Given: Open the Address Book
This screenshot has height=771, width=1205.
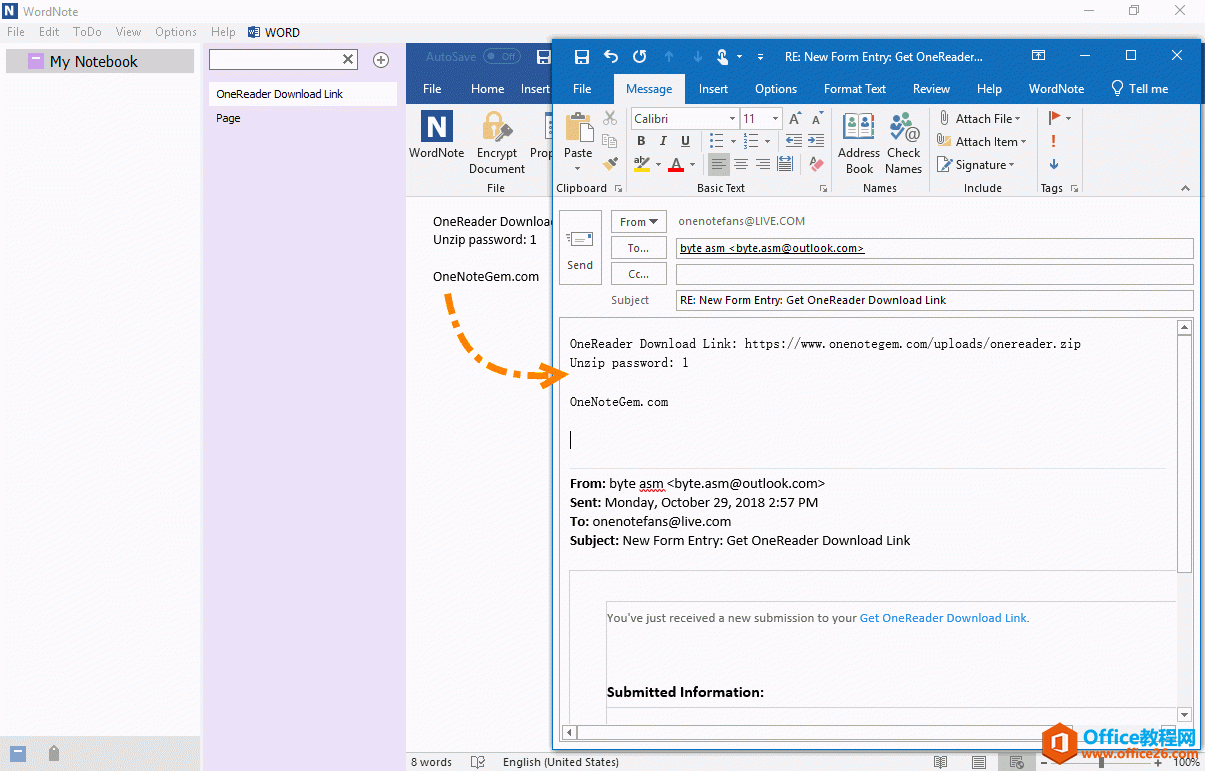Looking at the screenshot, I should [x=859, y=144].
